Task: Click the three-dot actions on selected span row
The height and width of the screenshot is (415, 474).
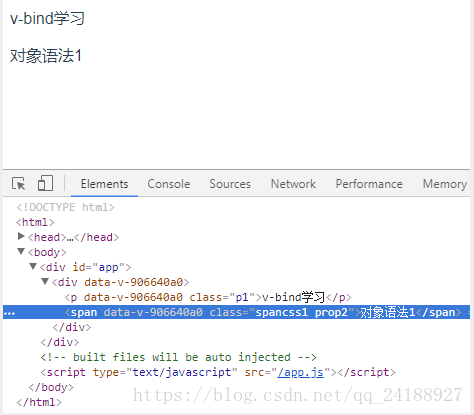Action: coord(9,313)
